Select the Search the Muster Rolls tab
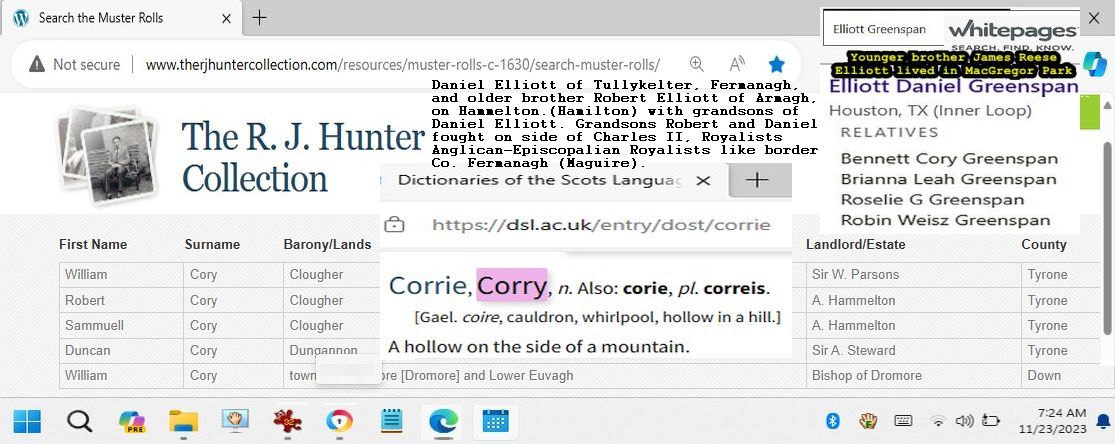The image size is (1115, 444). (x=122, y=18)
